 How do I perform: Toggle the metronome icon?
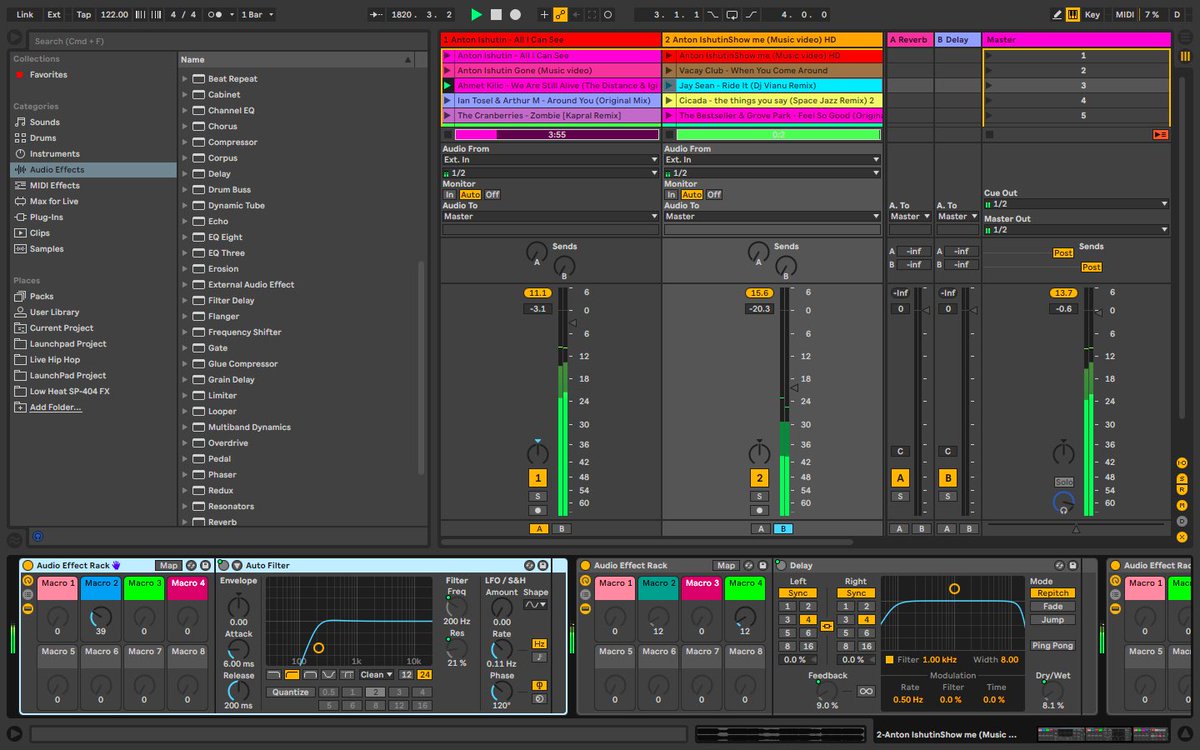pos(217,15)
